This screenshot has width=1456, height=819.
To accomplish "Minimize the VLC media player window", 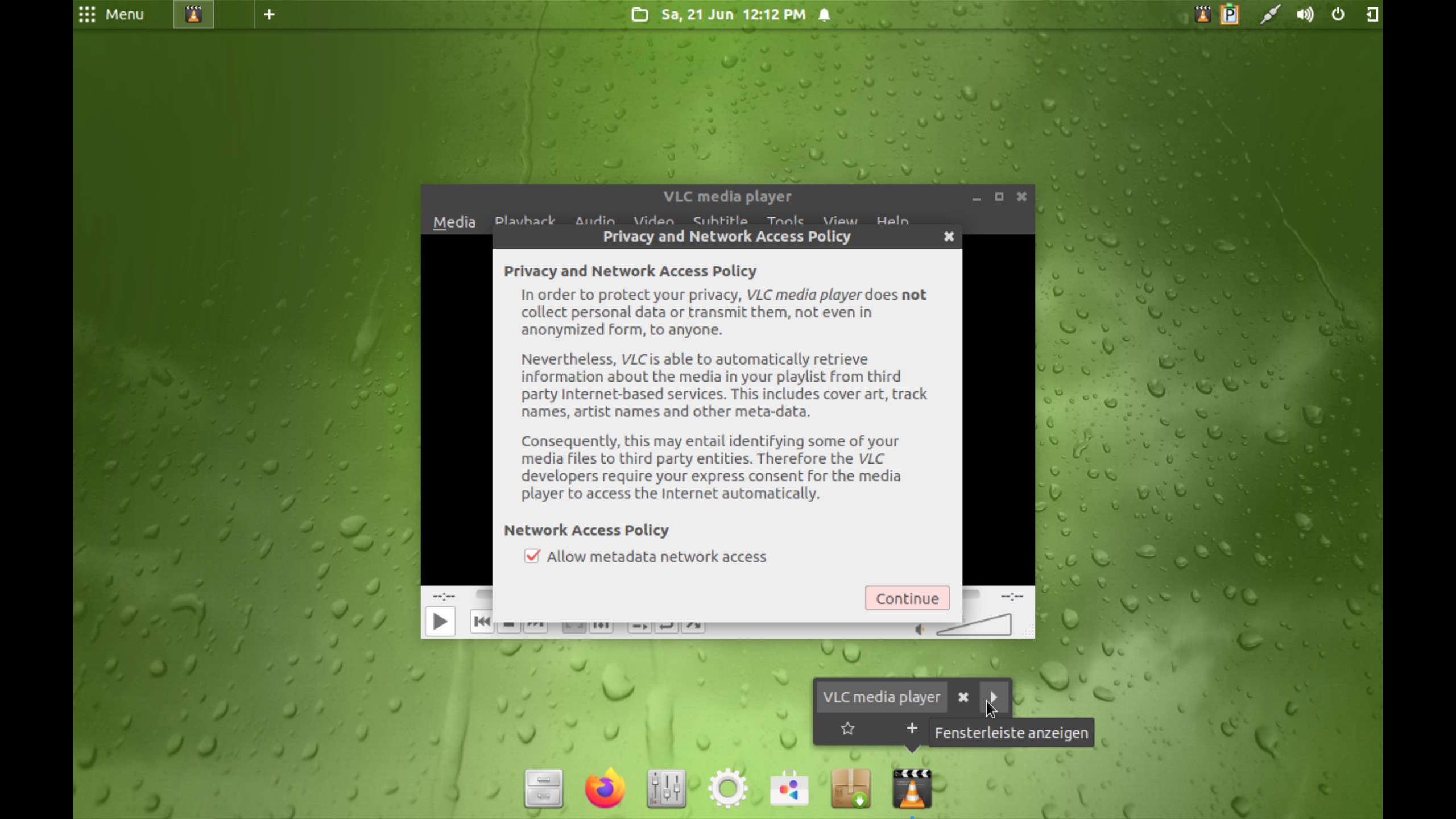I will (977, 197).
